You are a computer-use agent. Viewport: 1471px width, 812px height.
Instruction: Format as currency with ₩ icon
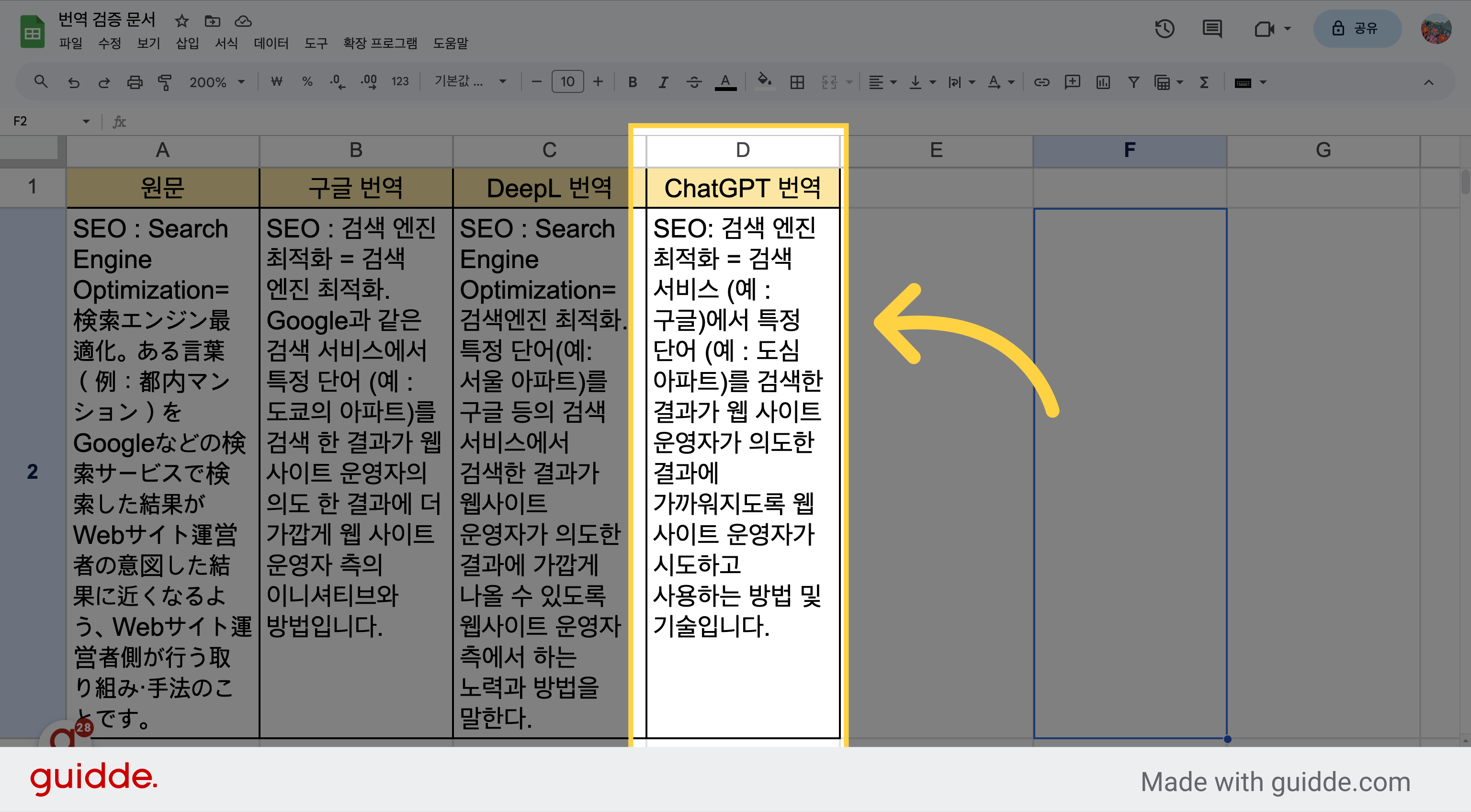[276, 82]
